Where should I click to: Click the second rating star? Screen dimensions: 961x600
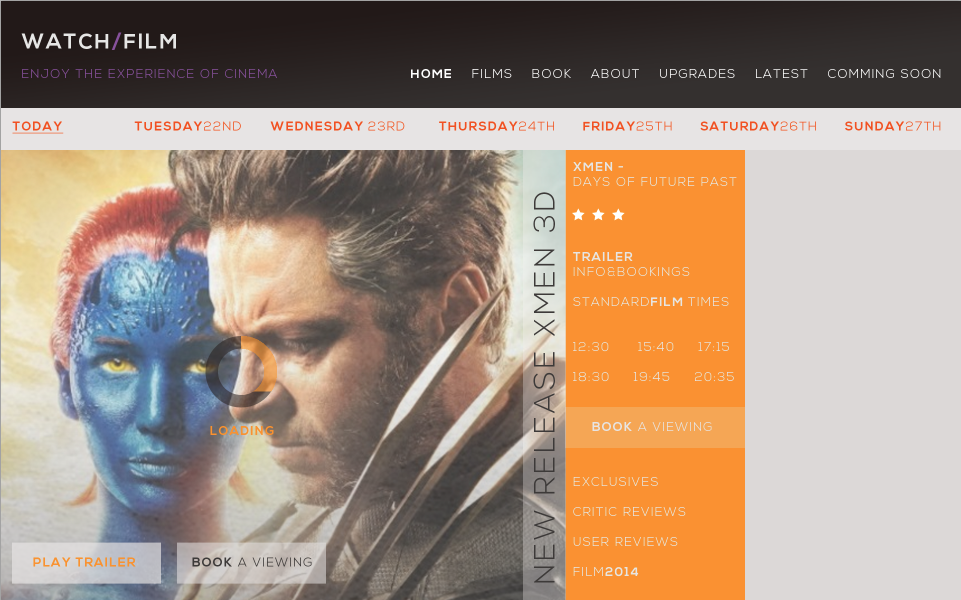tap(598, 215)
